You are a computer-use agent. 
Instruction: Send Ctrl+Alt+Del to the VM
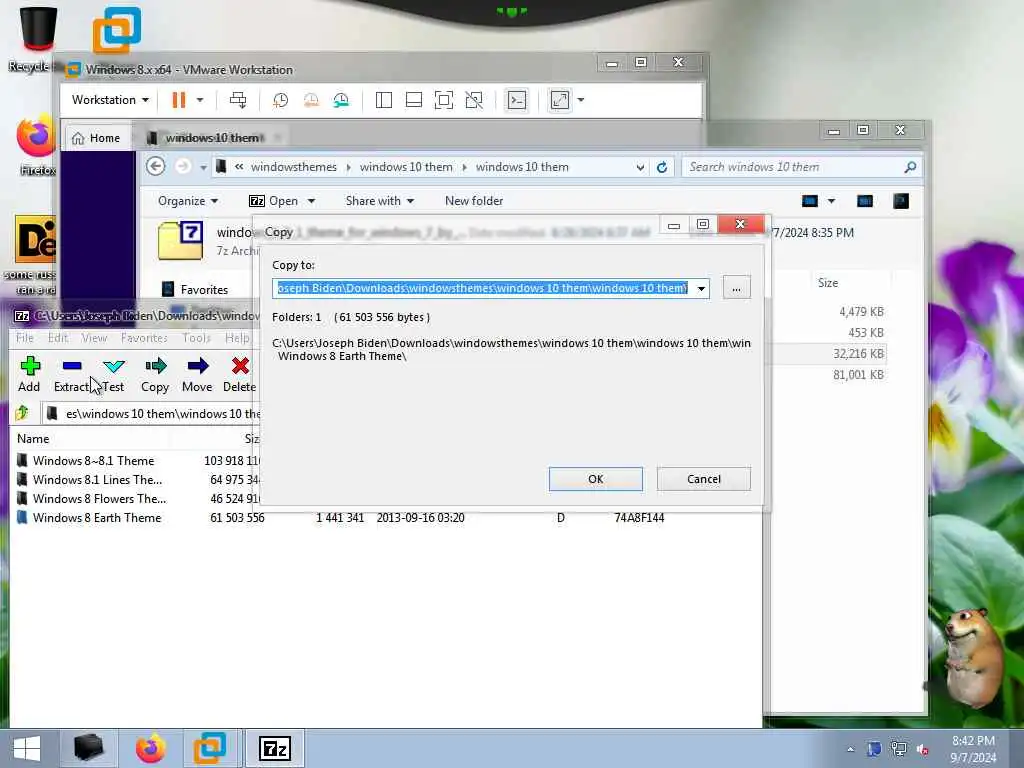click(x=238, y=100)
